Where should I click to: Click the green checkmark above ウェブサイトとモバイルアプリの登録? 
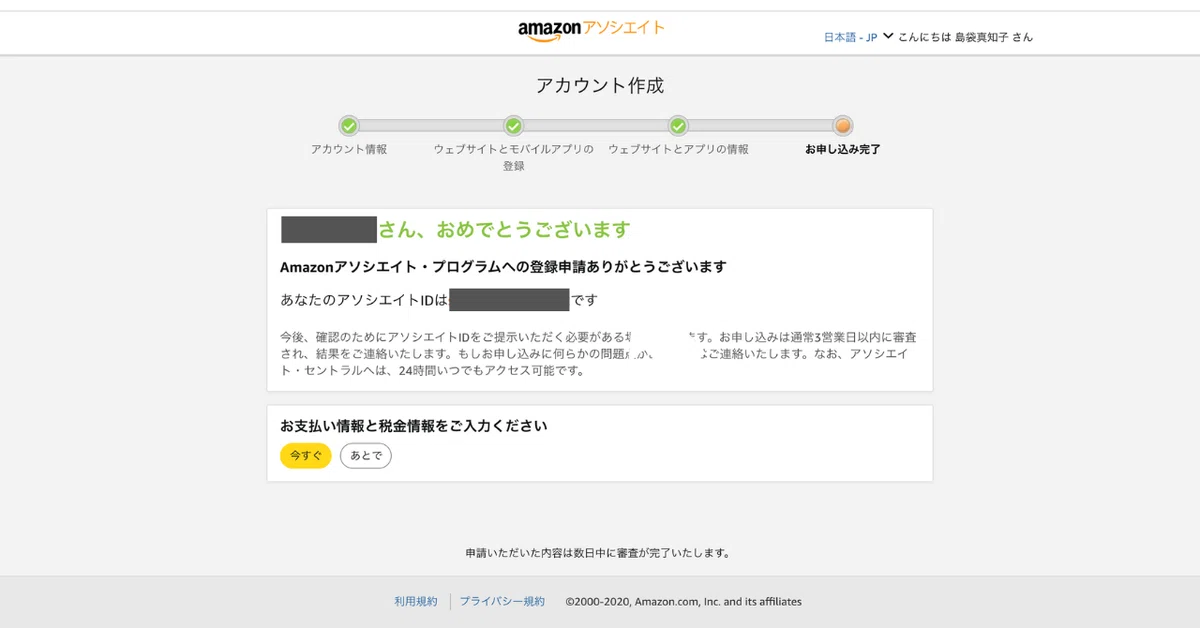(513, 126)
